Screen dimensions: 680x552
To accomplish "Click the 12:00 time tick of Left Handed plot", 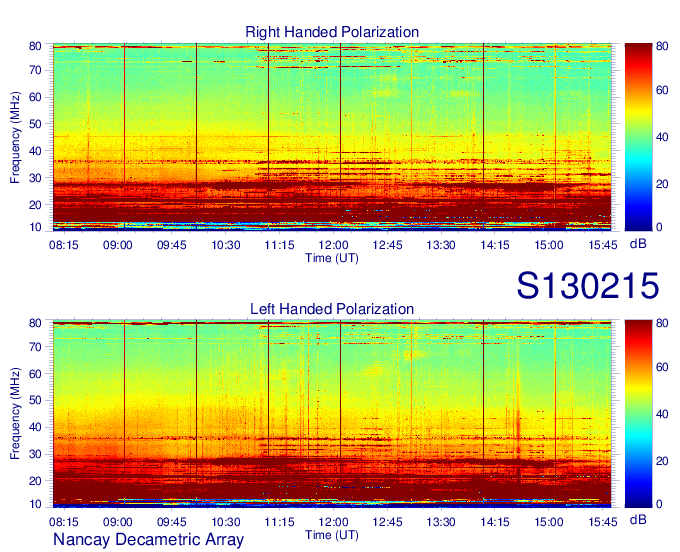I will tap(333, 522).
